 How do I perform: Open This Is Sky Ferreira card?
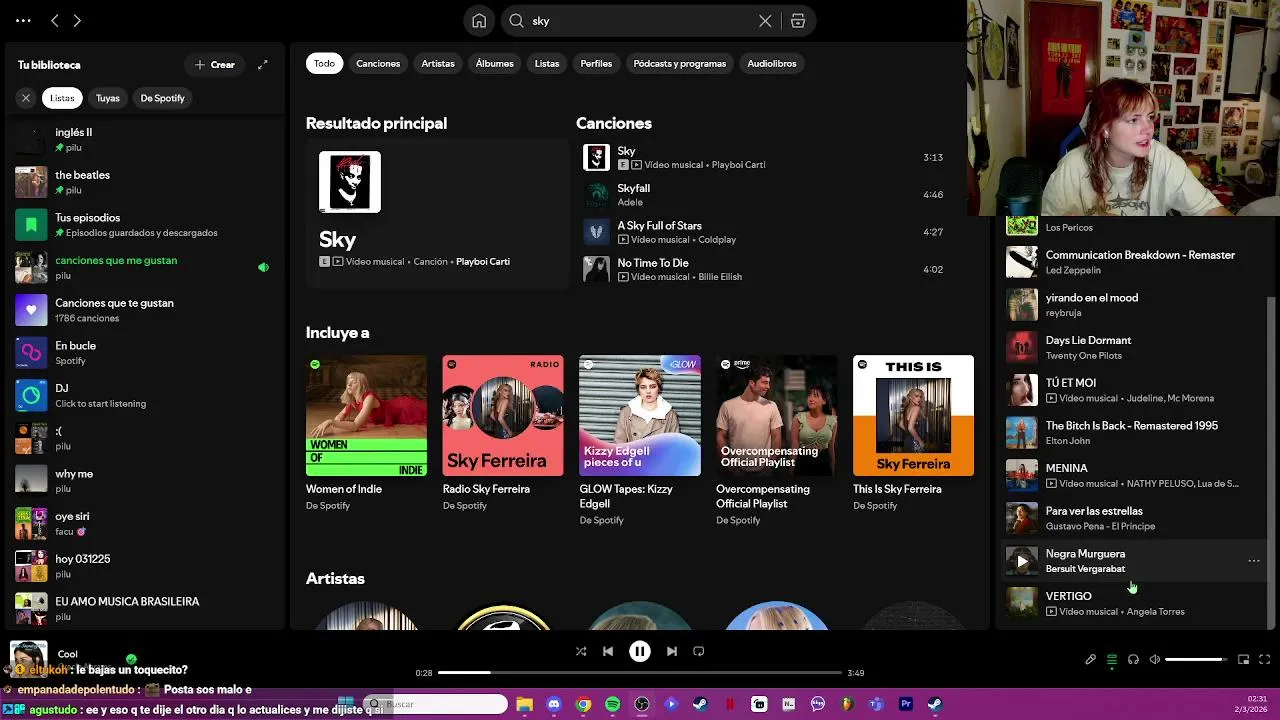pyautogui.click(x=913, y=436)
